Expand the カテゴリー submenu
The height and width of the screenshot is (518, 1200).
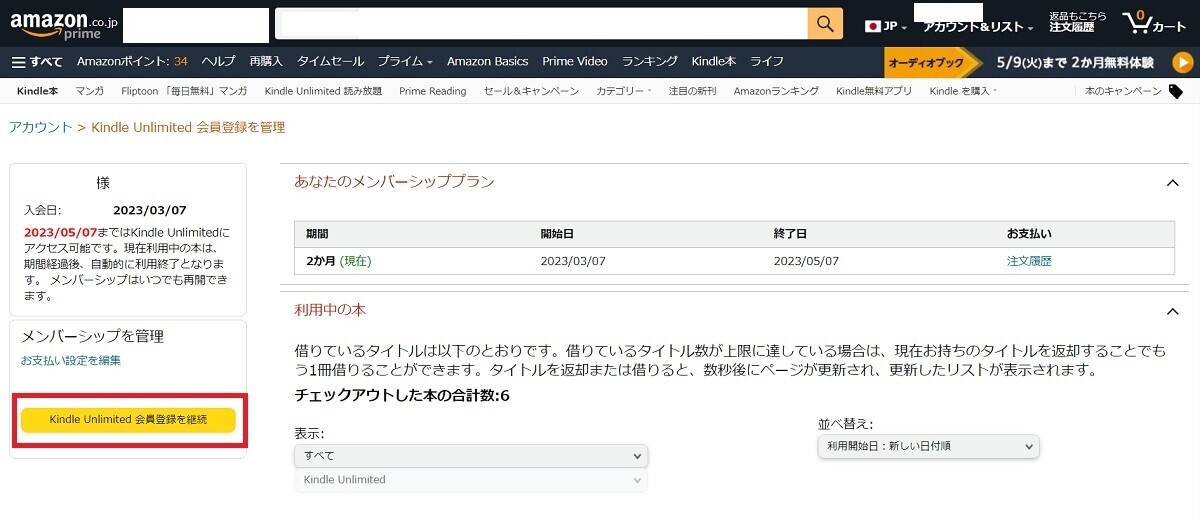(623, 91)
